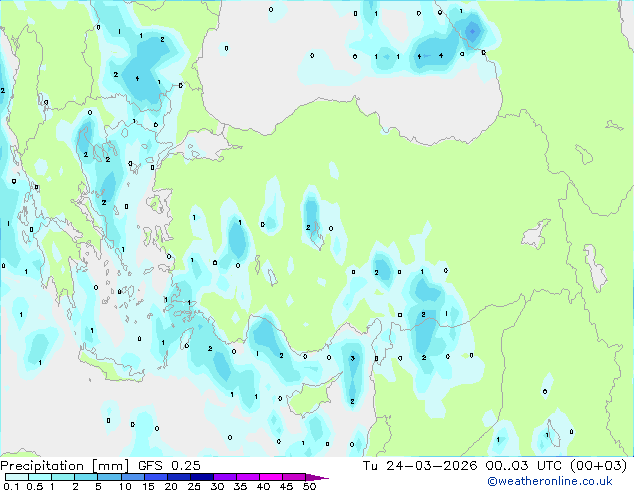This screenshot has width=634, height=490.
Task: Choose the 10–15 mm legend color box
Action: pos(132,477)
